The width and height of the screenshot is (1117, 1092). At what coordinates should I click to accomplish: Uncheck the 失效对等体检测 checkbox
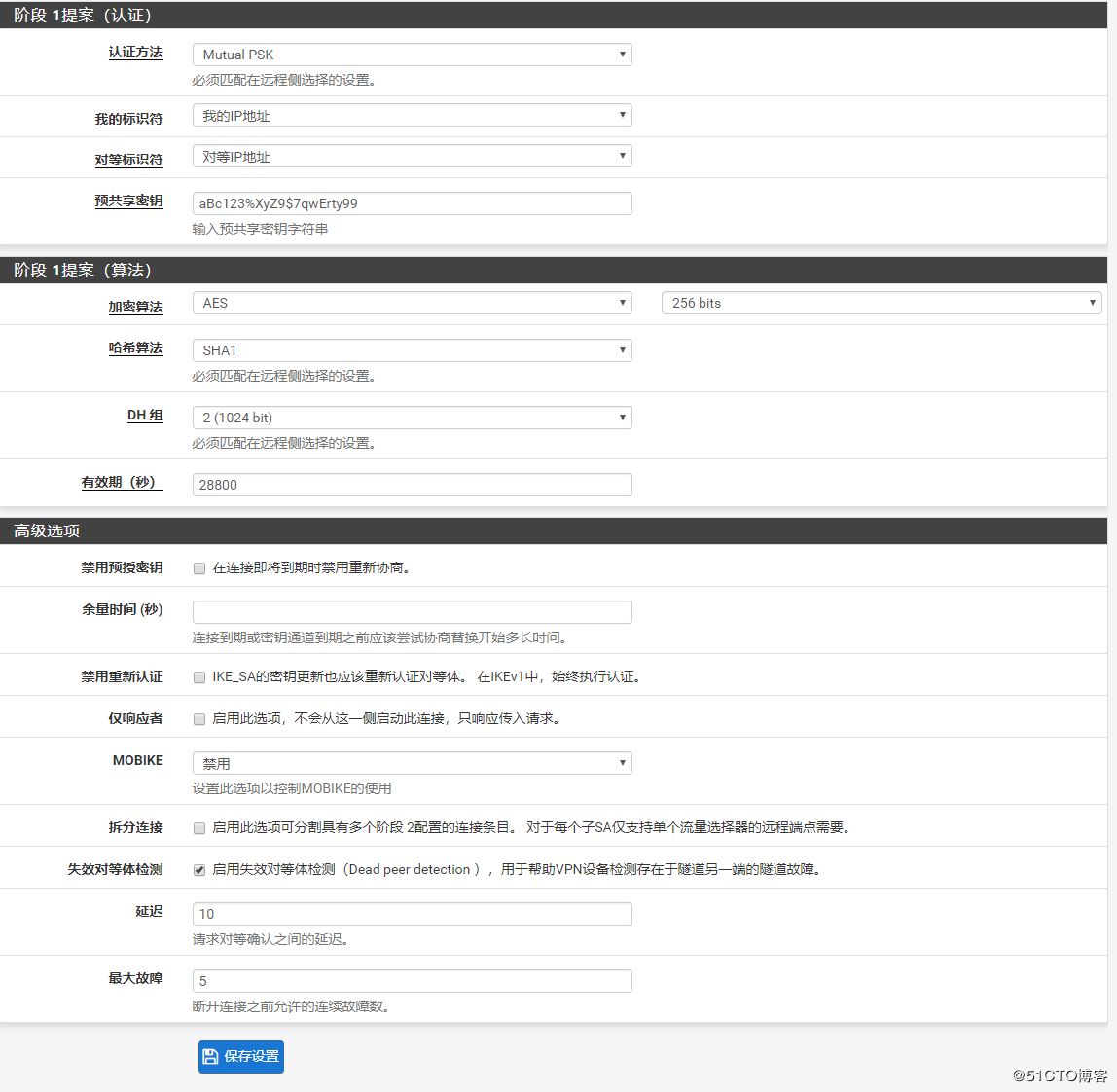199,870
